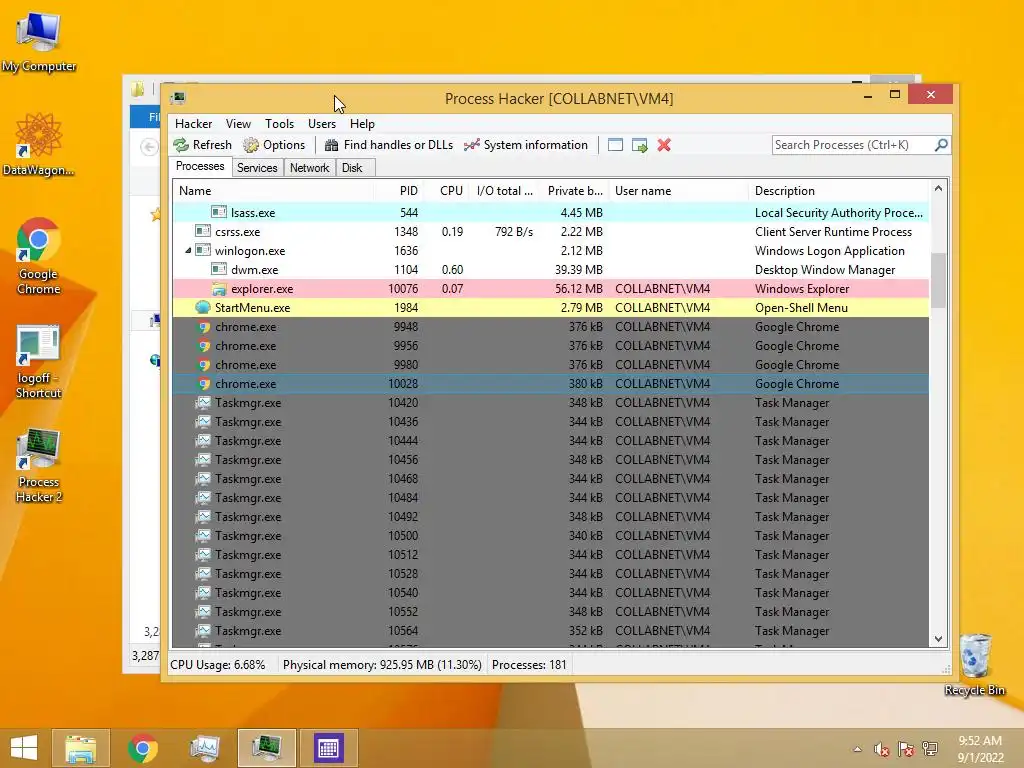
Task: Click the Task Manager taskbar icon
Action: (204, 748)
